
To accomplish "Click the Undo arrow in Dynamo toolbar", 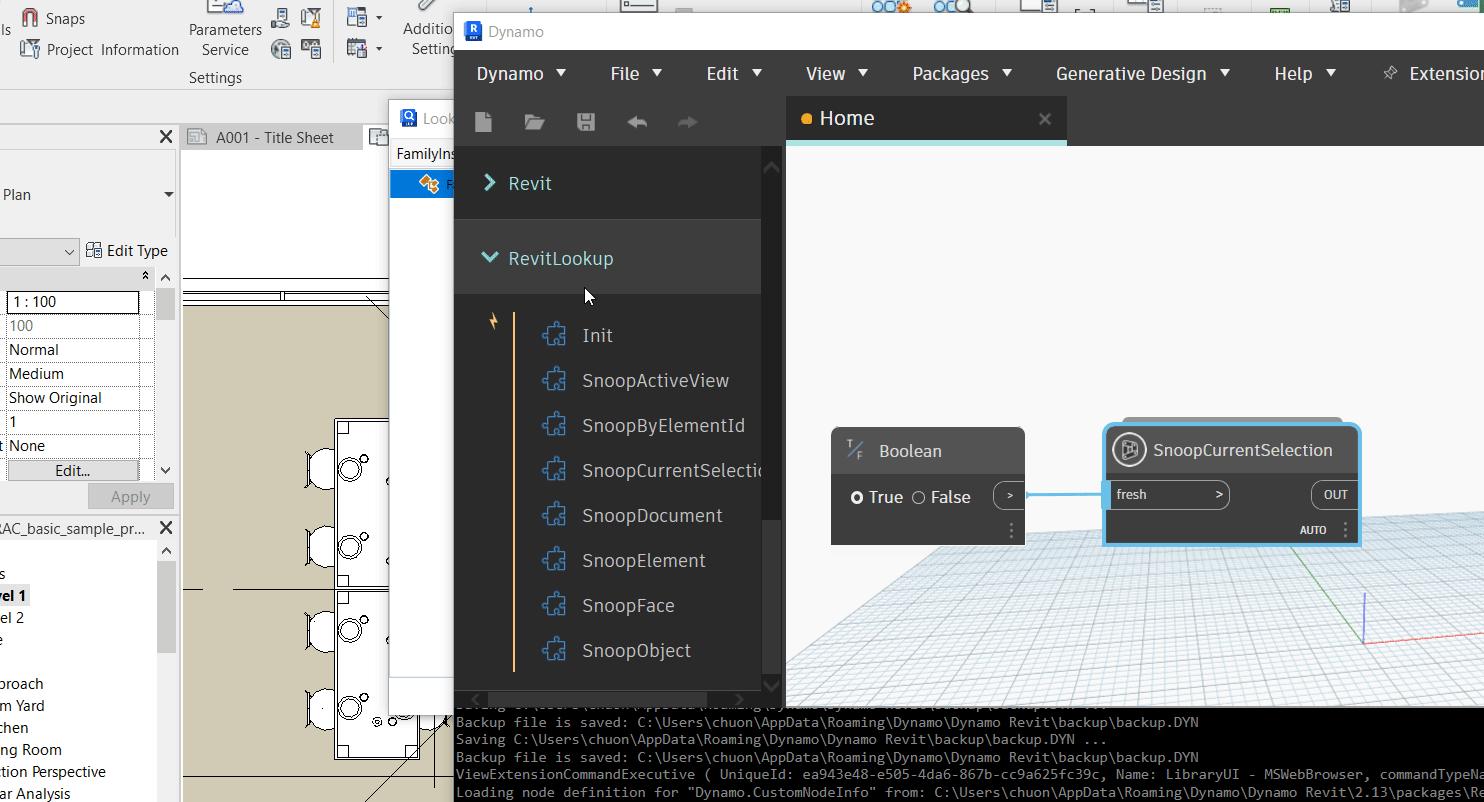I will click(x=637, y=122).
